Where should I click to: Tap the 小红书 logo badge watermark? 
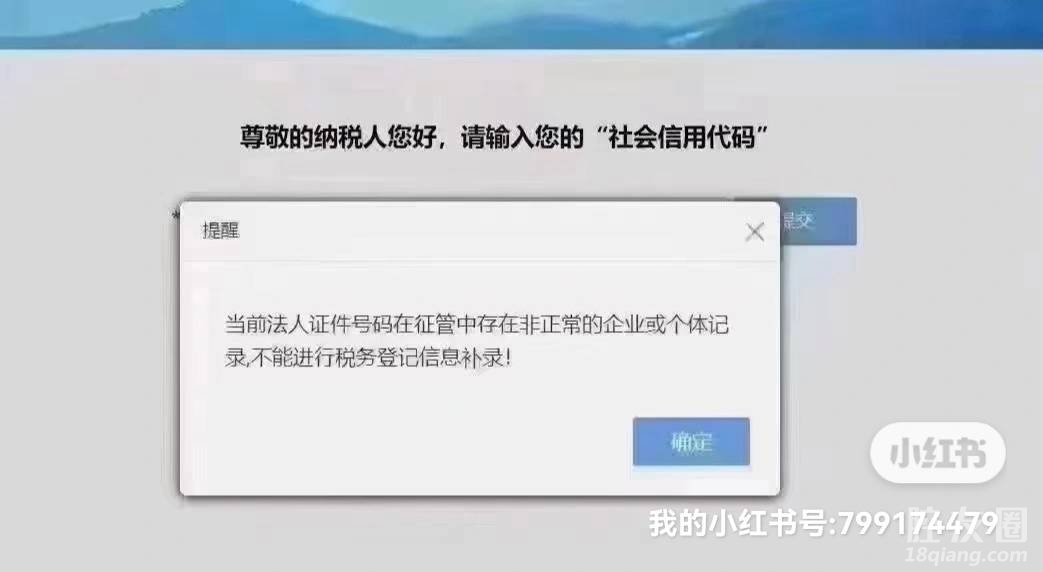click(x=938, y=453)
